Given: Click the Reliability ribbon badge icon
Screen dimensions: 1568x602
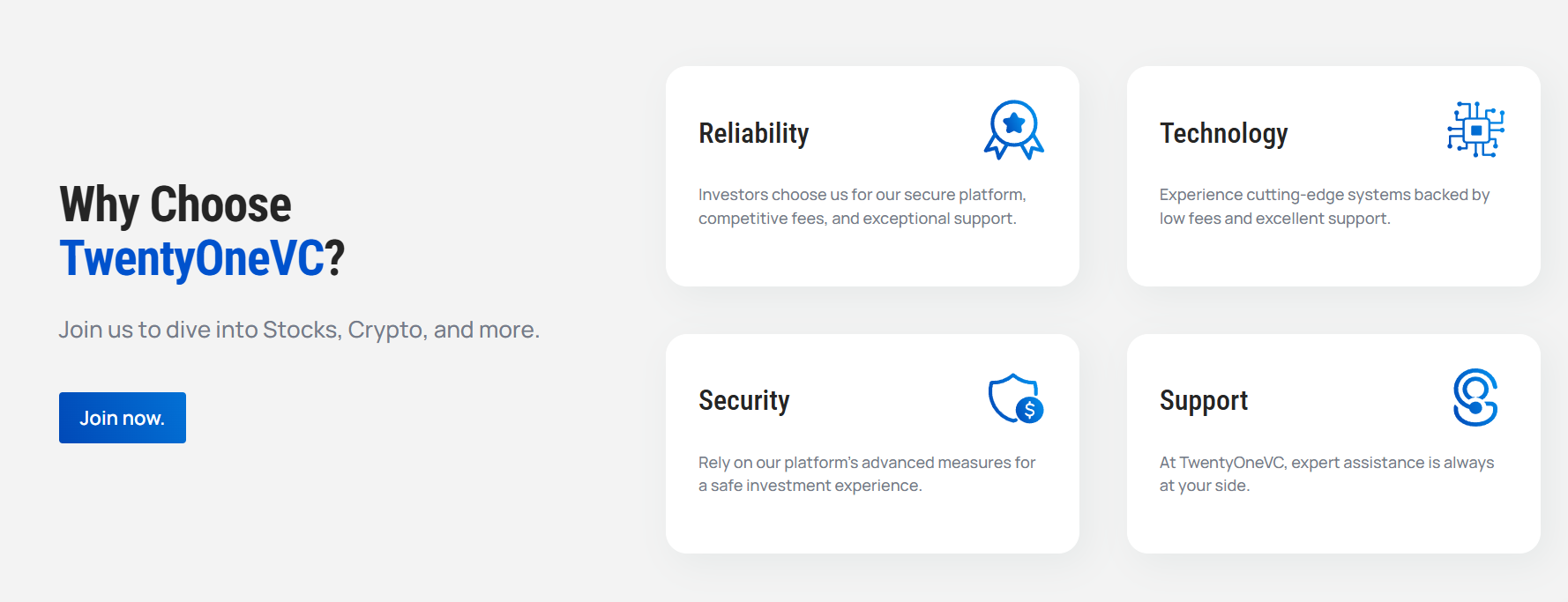Looking at the screenshot, I should click(1014, 130).
